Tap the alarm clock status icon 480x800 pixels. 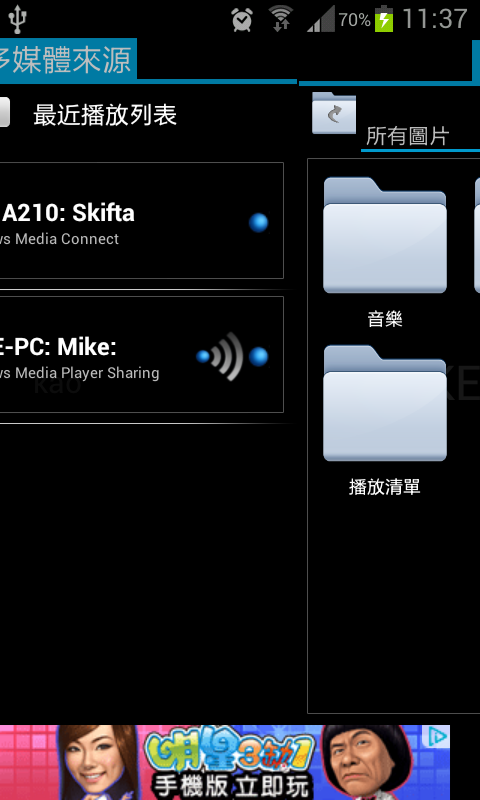[x=242, y=20]
